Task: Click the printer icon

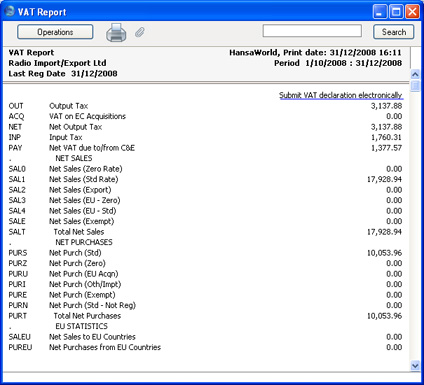Action: coord(116,33)
